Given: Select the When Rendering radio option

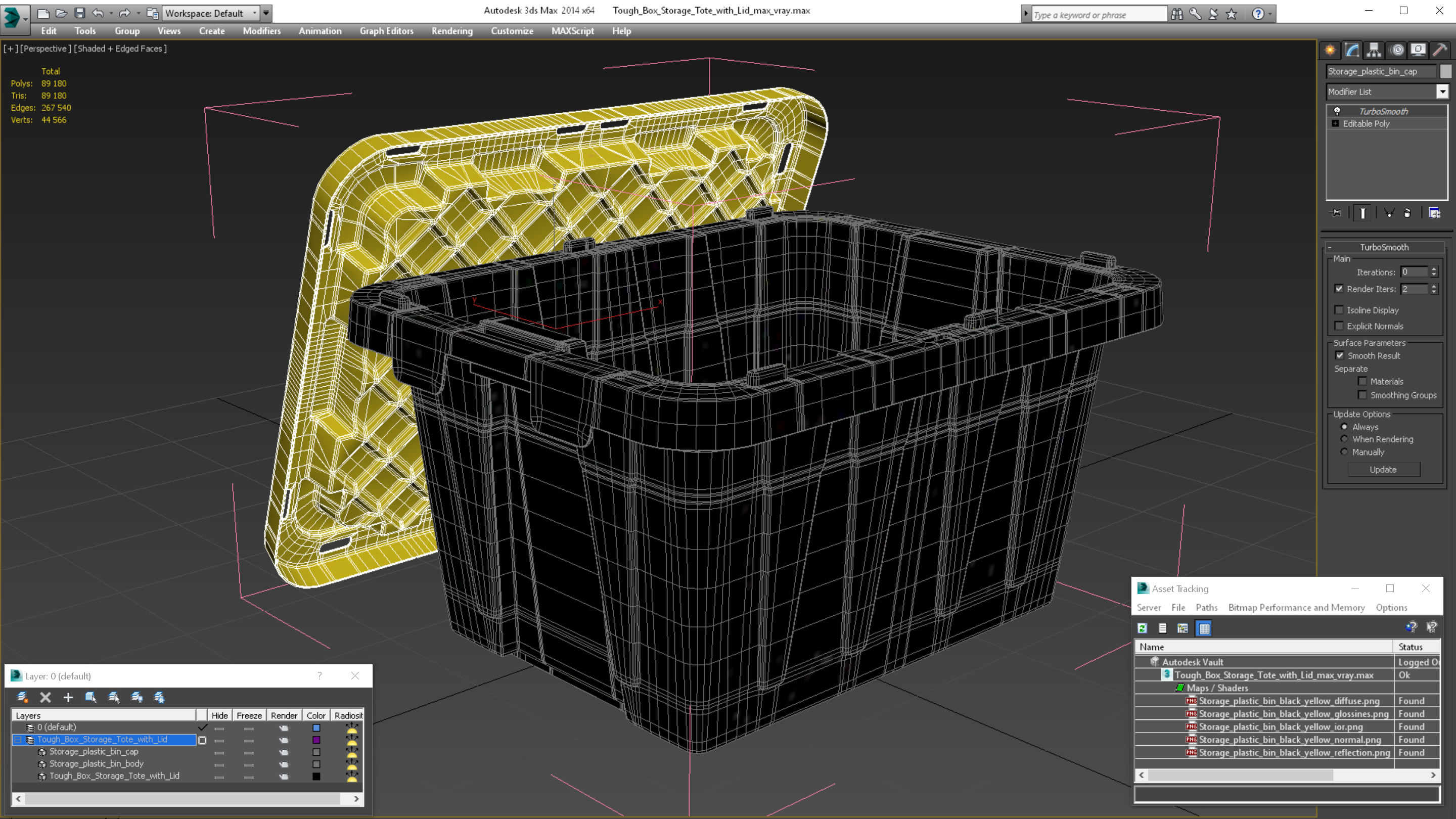Looking at the screenshot, I should pos(1344,439).
